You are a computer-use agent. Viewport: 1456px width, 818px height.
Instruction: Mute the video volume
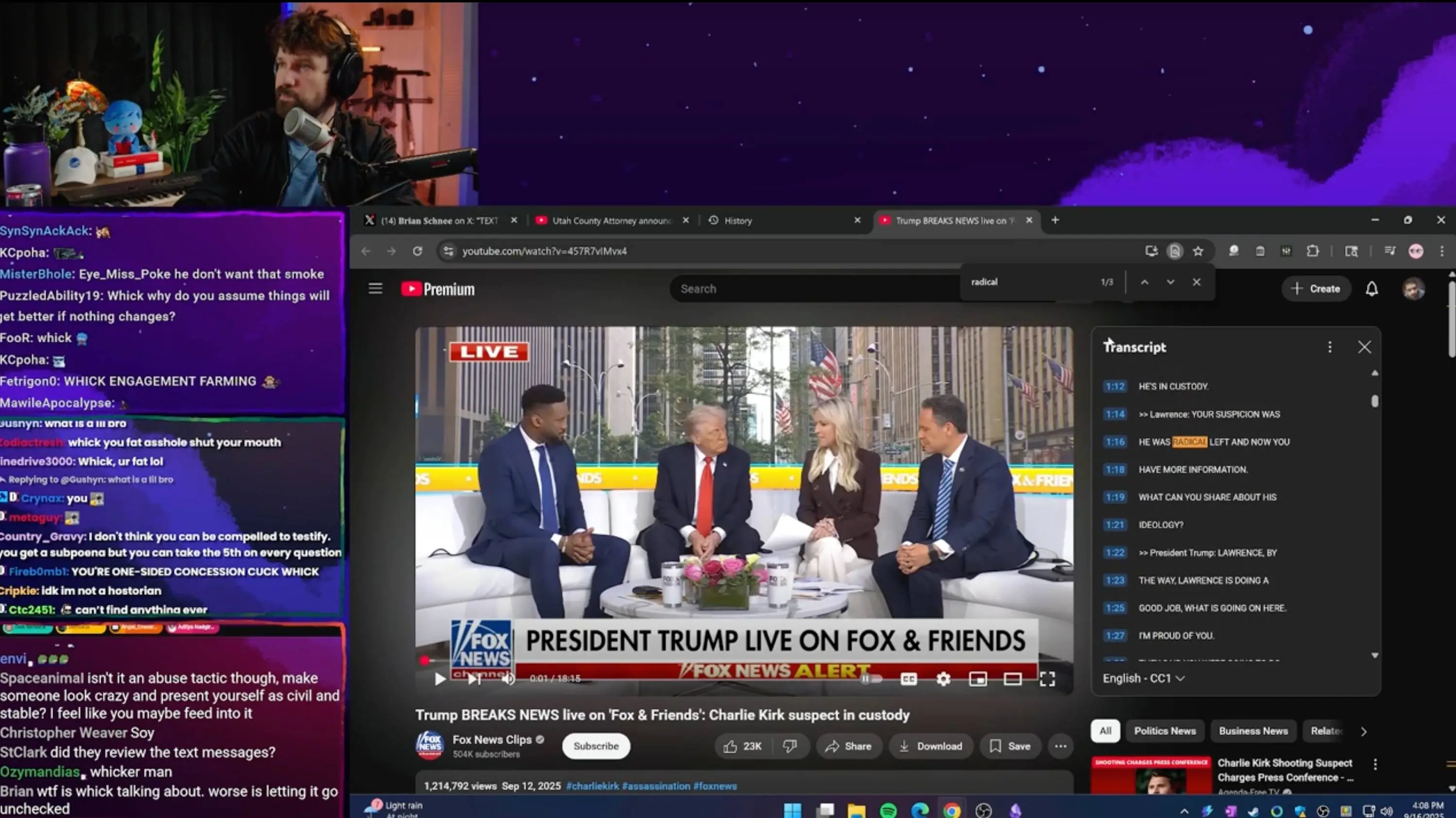508,679
